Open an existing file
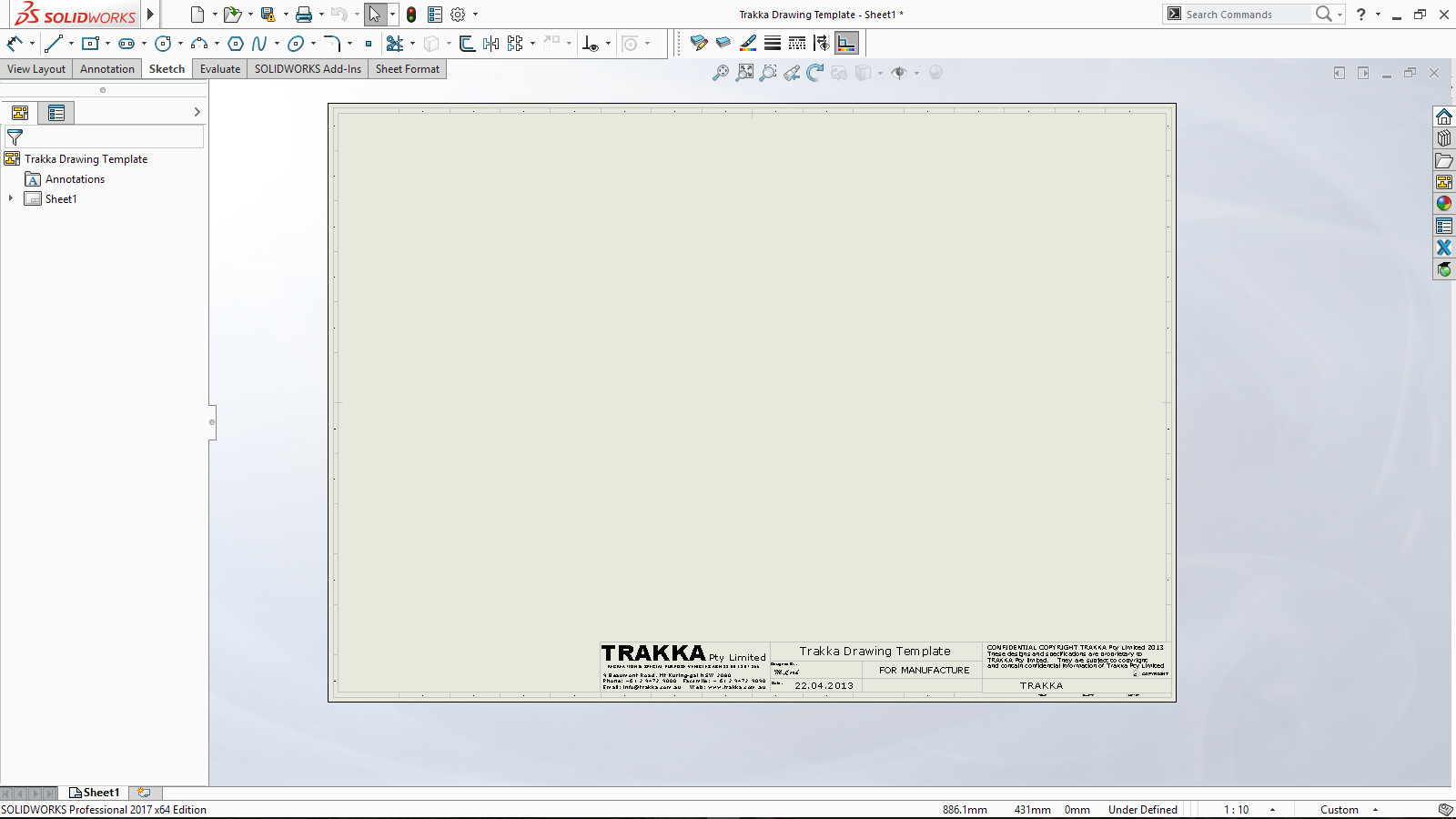This screenshot has height=819, width=1456. click(x=233, y=15)
